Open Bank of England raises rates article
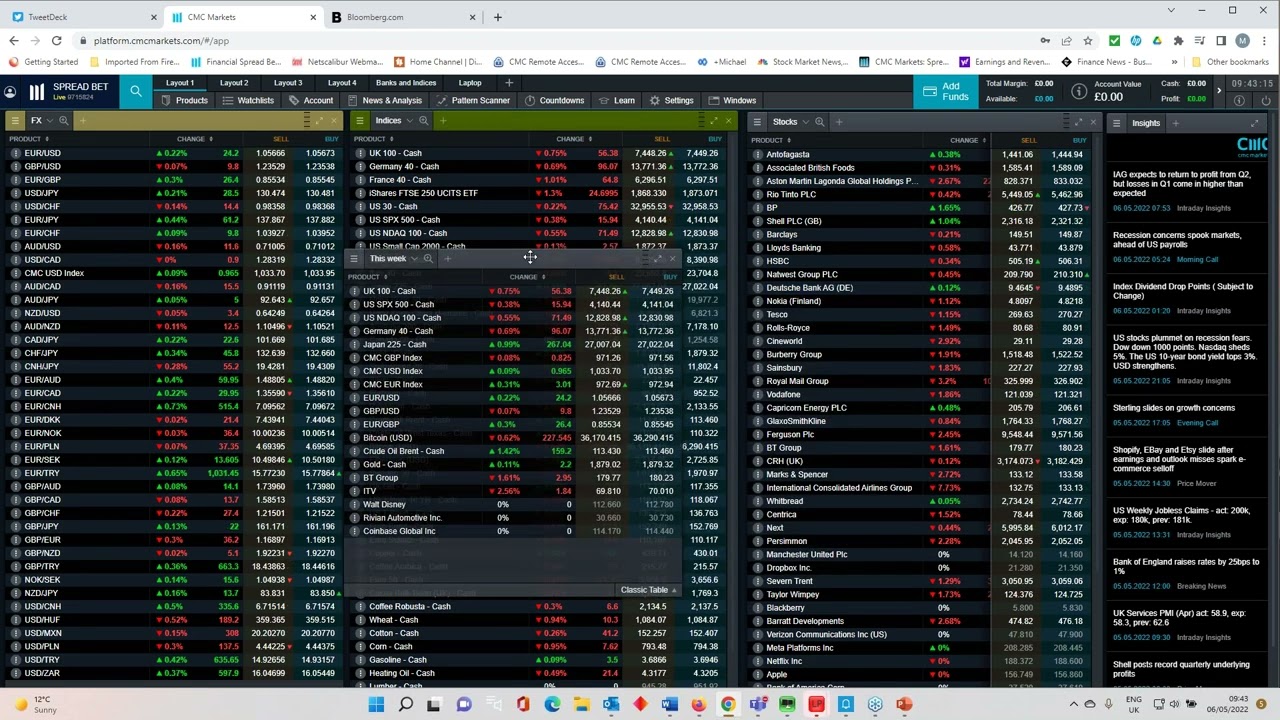Viewport: 1280px width, 720px height. pyautogui.click(x=1186, y=567)
